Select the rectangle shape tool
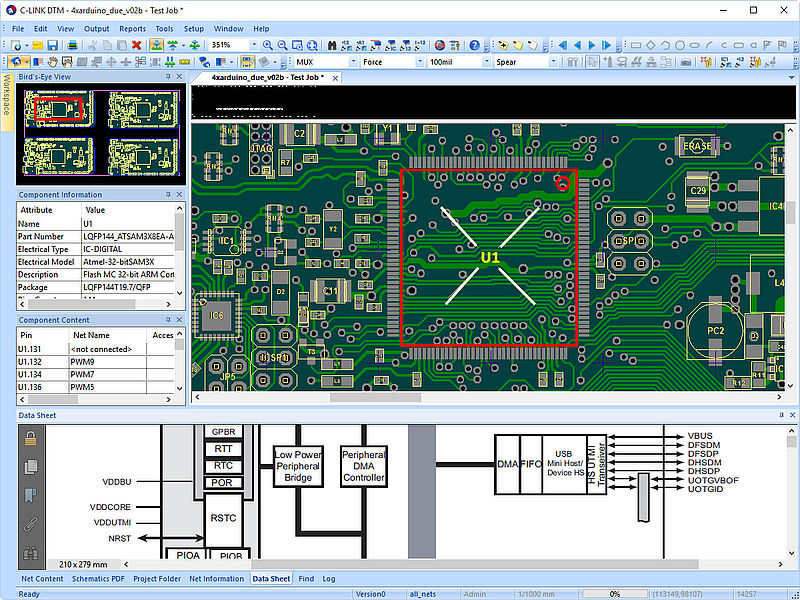 636,45
